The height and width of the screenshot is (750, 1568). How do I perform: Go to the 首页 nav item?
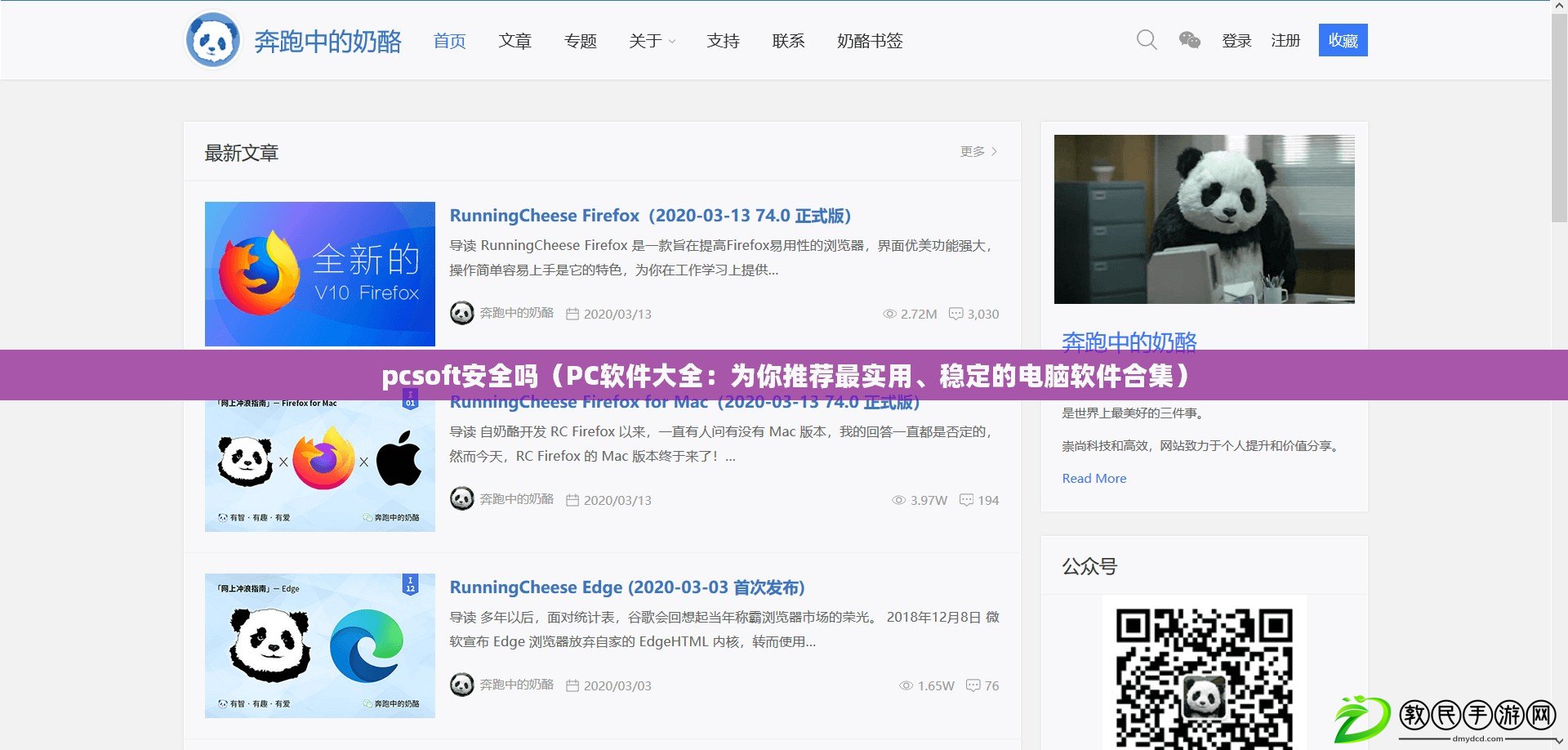pyautogui.click(x=449, y=41)
